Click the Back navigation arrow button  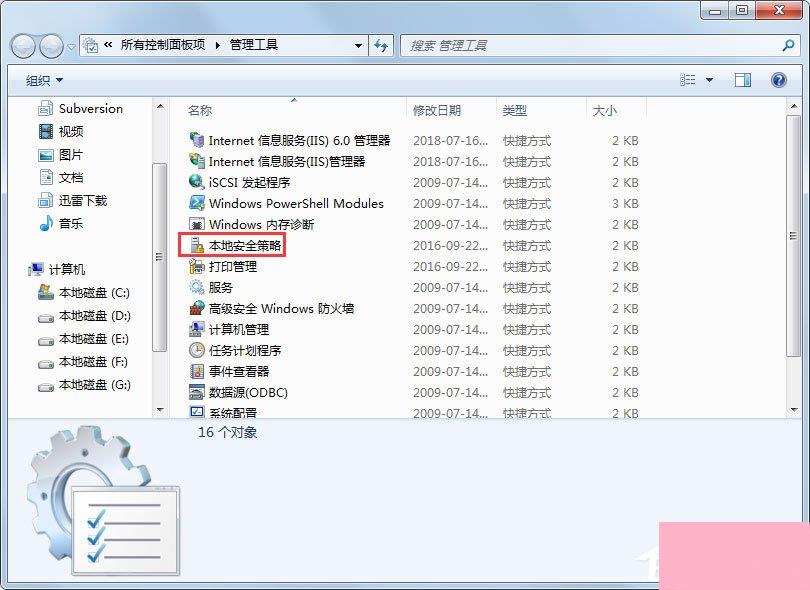click(23, 46)
